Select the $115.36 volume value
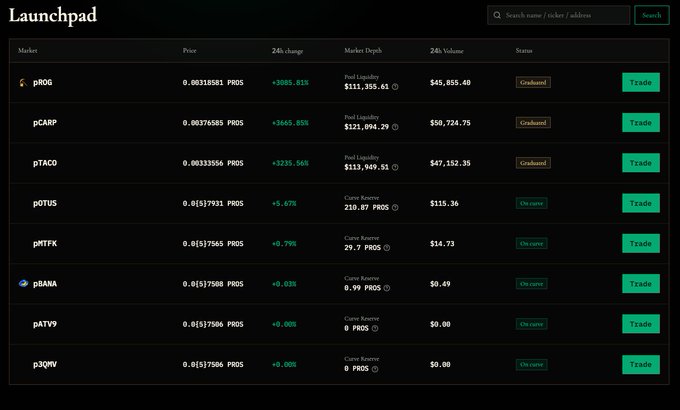The image size is (680, 410). [444, 203]
